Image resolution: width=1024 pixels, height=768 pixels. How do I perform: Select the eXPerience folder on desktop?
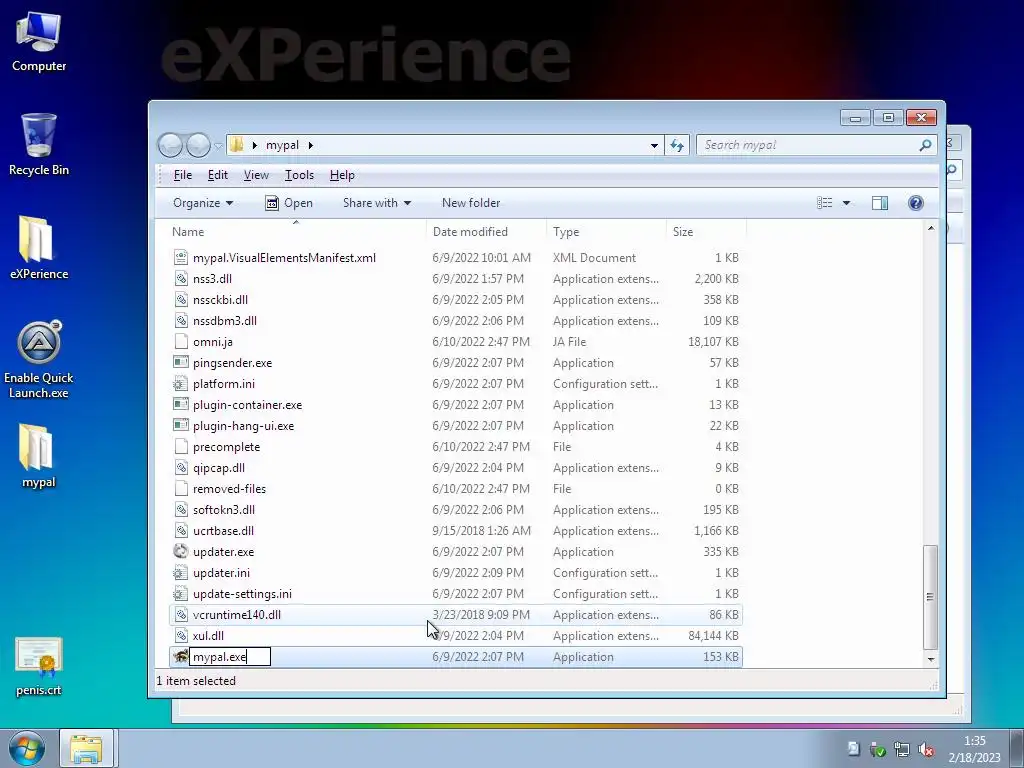click(39, 248)
